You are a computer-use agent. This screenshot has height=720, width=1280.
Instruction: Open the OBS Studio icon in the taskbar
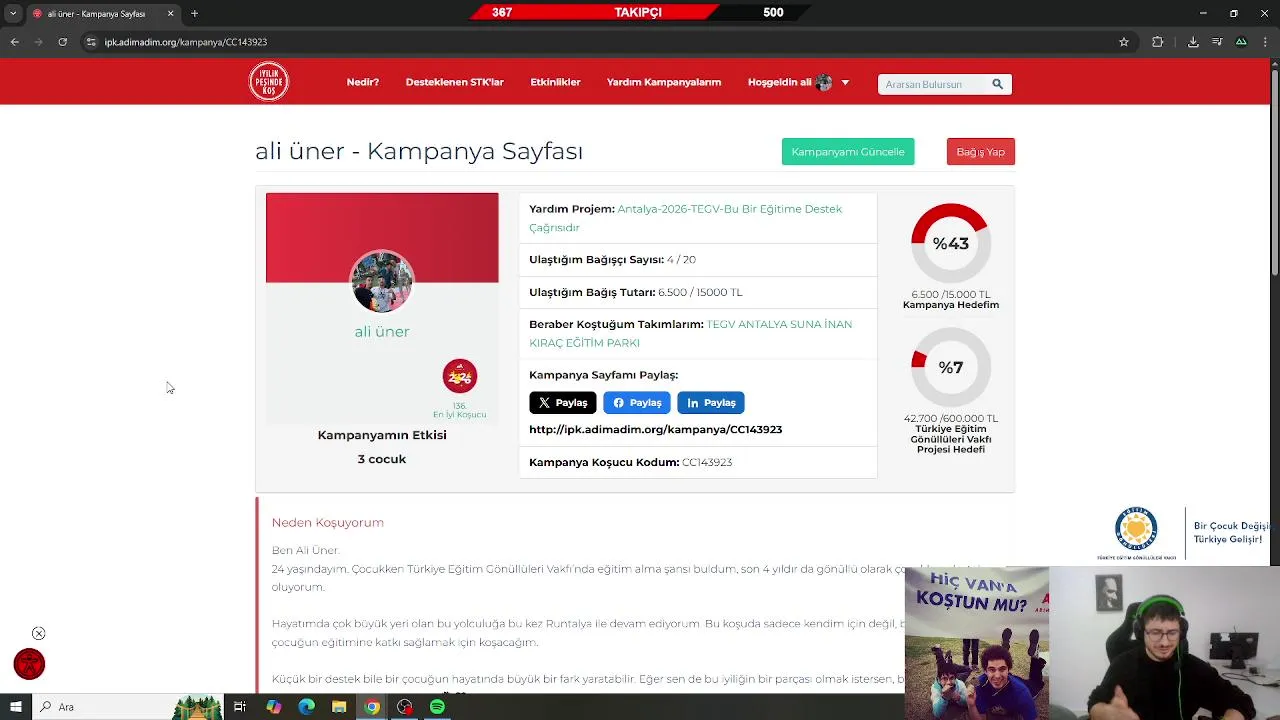point(405,707)
